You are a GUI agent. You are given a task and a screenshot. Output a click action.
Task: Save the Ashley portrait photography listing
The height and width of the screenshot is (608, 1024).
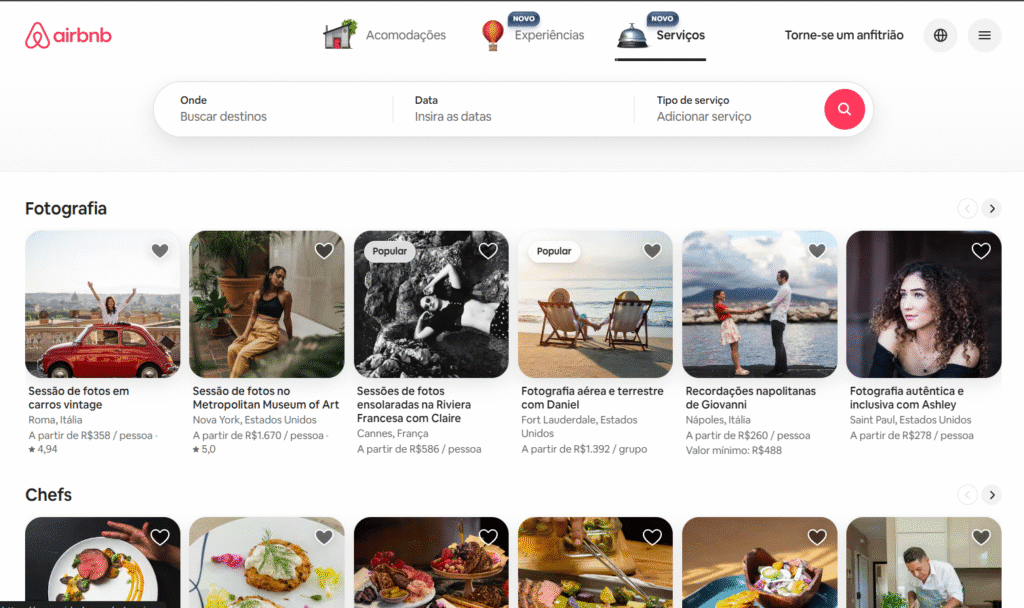click(981, 251)
